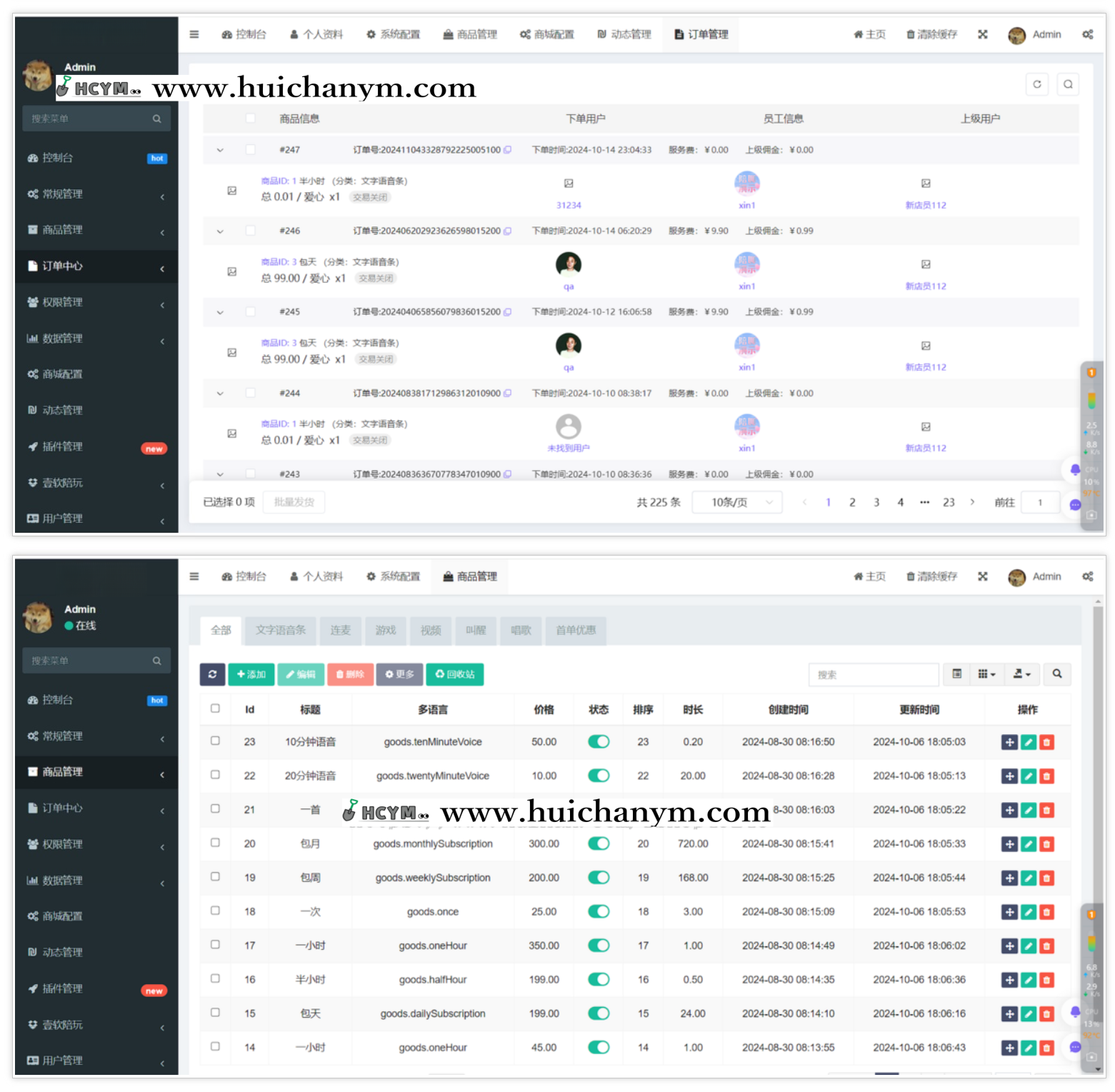Image resolution: width=1115 pixels, height=1092 pixels.
Task: Click the copy icon beside order #247 number
Action: point(507,150)
